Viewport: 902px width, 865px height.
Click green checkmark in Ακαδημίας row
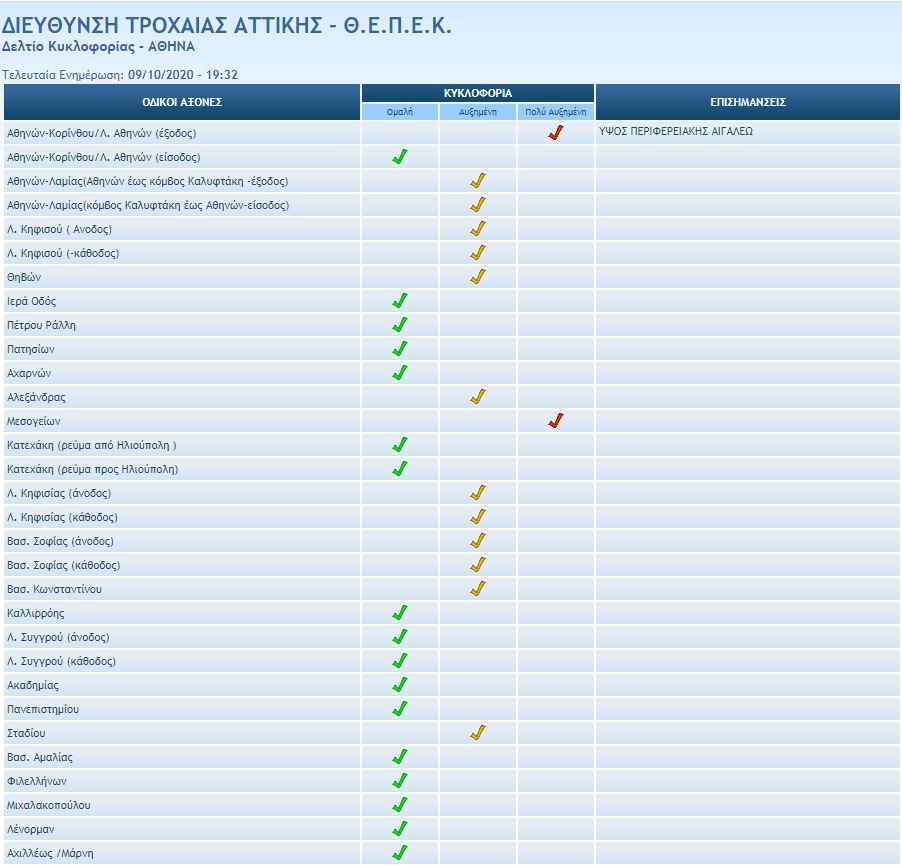(400, 685)
